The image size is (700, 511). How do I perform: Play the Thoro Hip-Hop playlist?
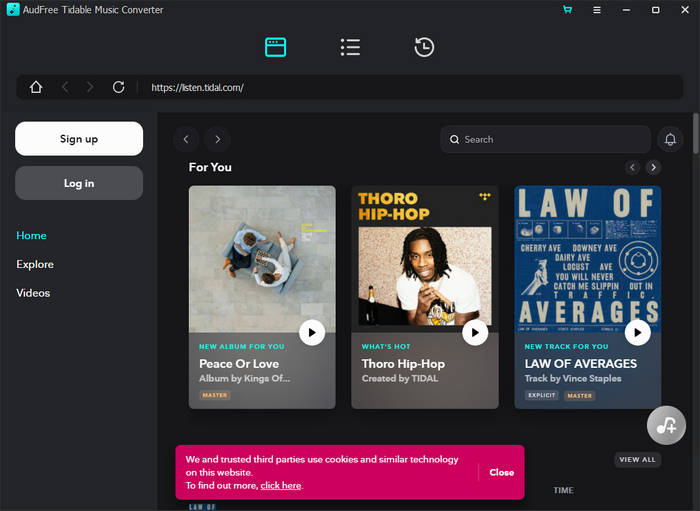(475, 332)
